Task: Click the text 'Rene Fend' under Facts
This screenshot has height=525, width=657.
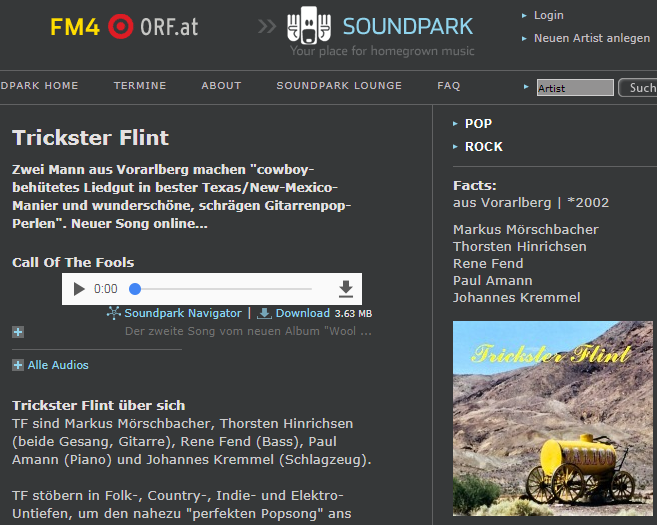Action: coord(488,264)
